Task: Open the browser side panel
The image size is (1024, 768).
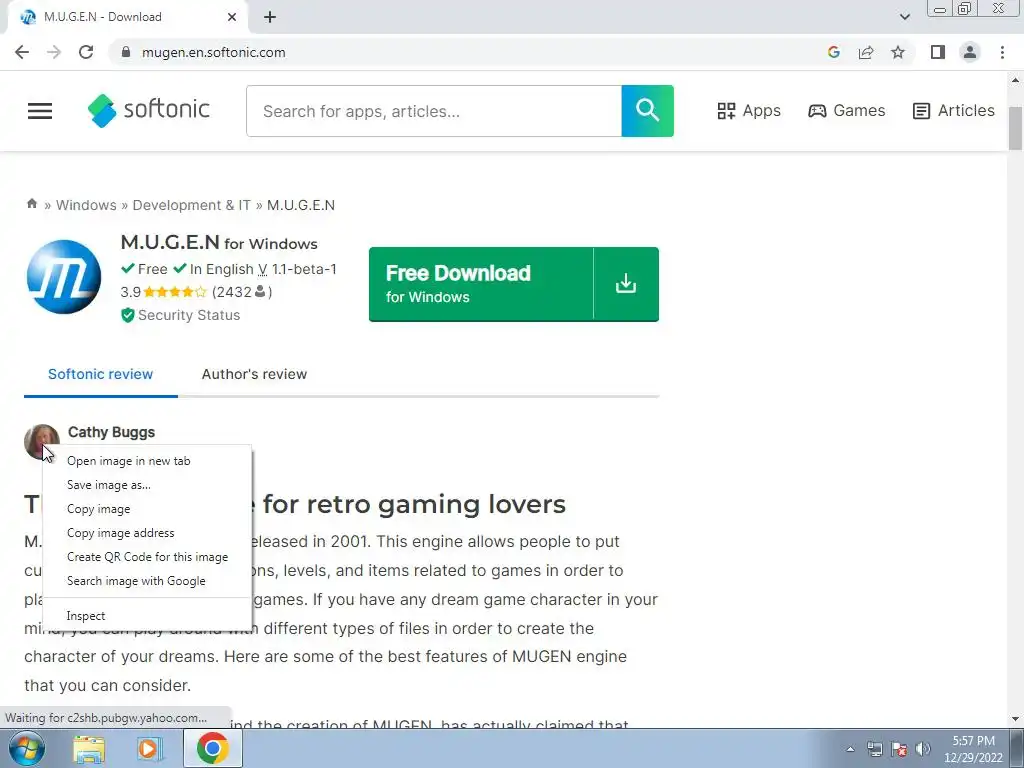Action: click(x=938, y=52)
